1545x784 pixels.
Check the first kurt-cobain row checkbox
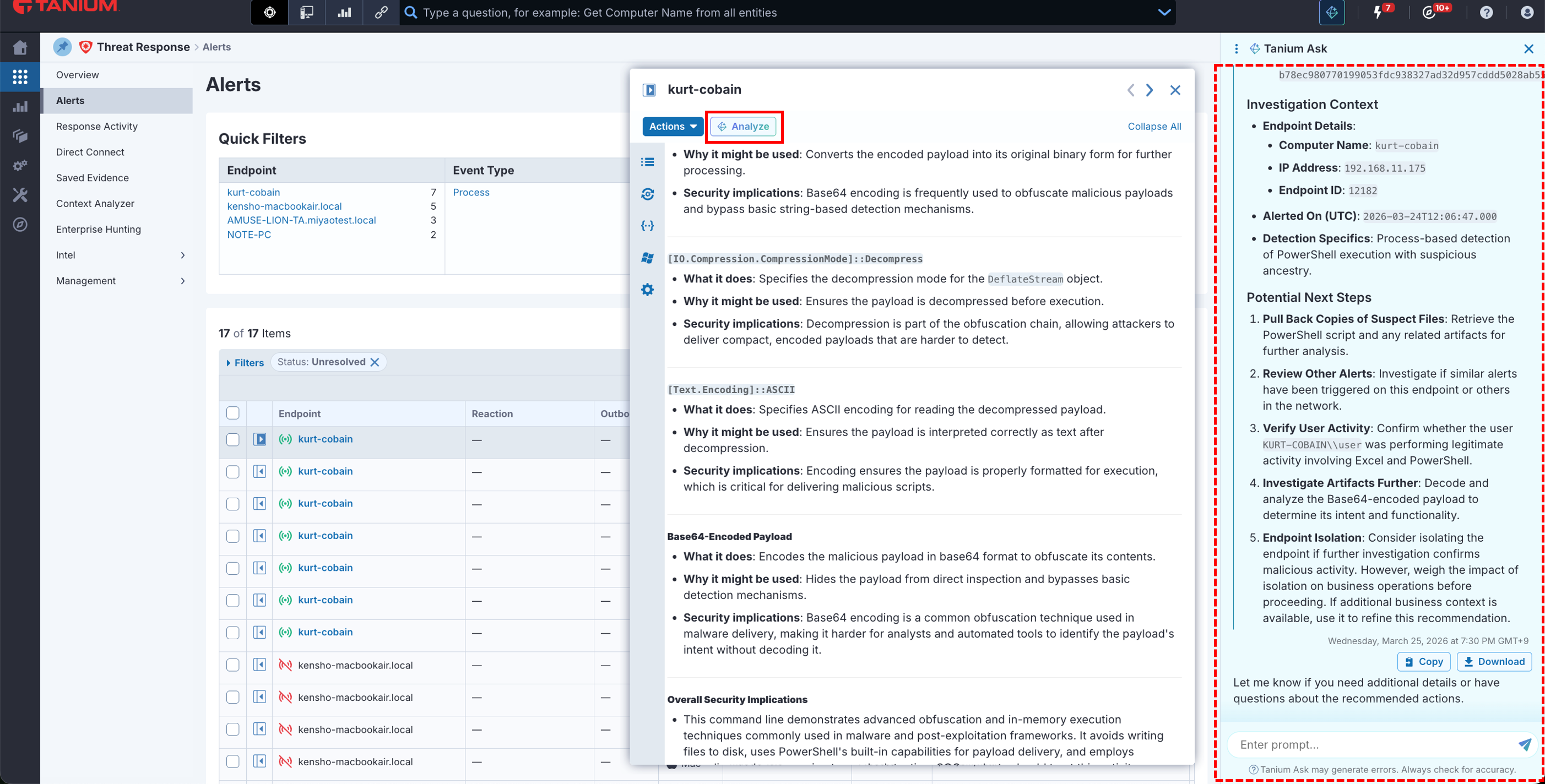[x=232, y=439]
